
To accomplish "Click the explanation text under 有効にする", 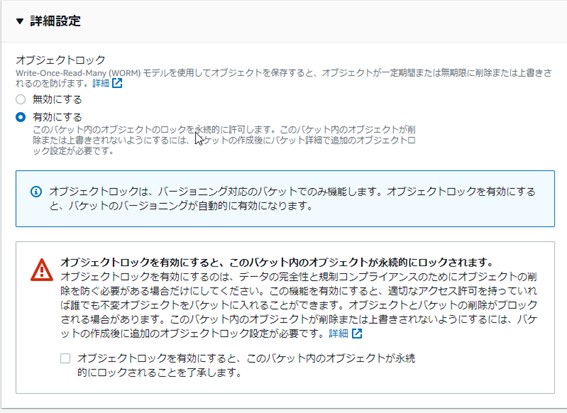I will [224, 140].
